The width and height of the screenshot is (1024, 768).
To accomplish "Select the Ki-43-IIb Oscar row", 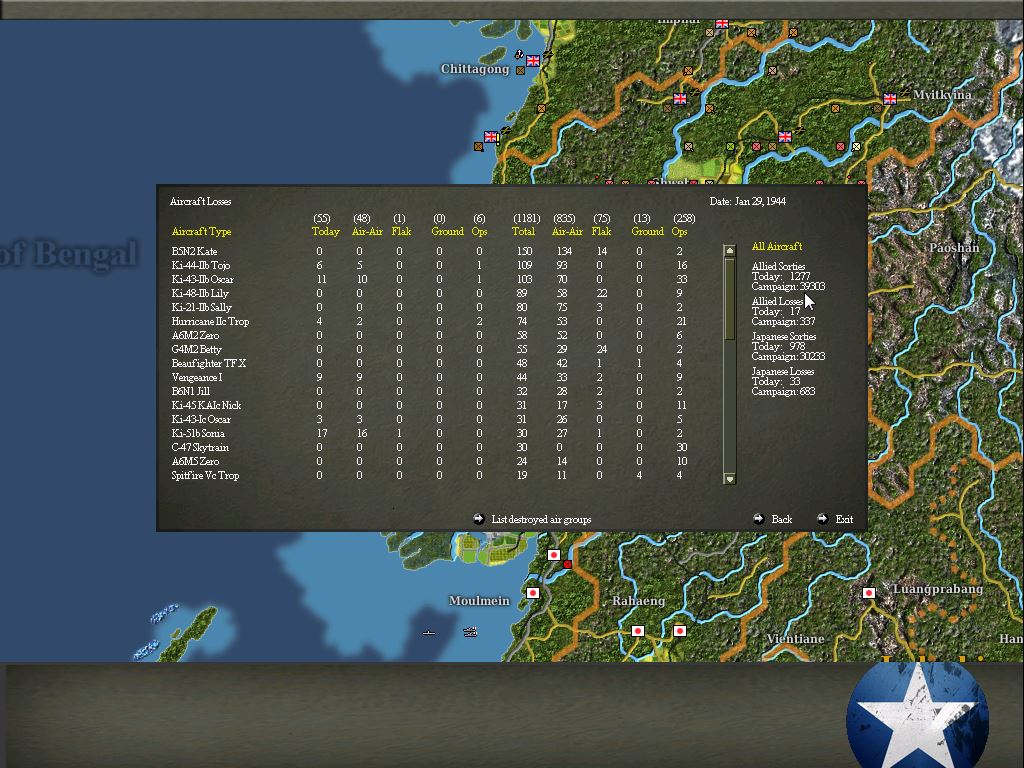I will tap(431, 280).
